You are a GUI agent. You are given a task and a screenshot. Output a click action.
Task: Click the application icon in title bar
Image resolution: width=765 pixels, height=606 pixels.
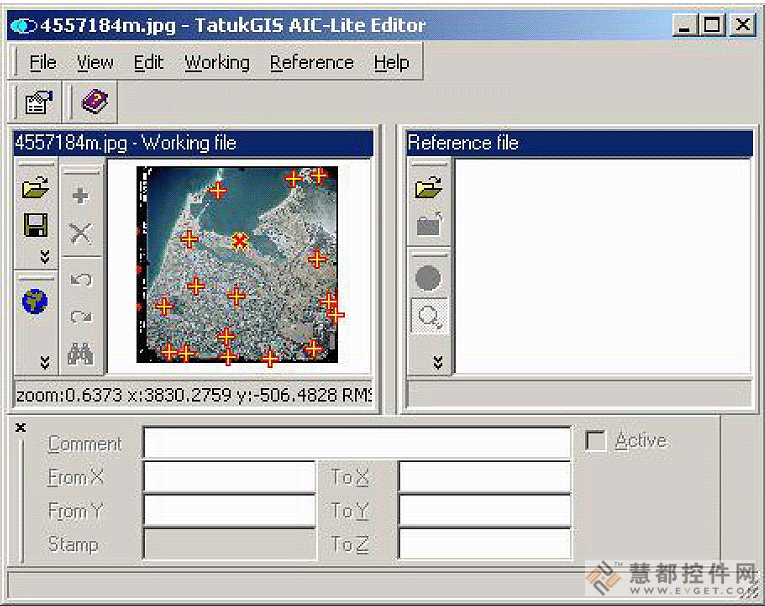pos(23,25)
